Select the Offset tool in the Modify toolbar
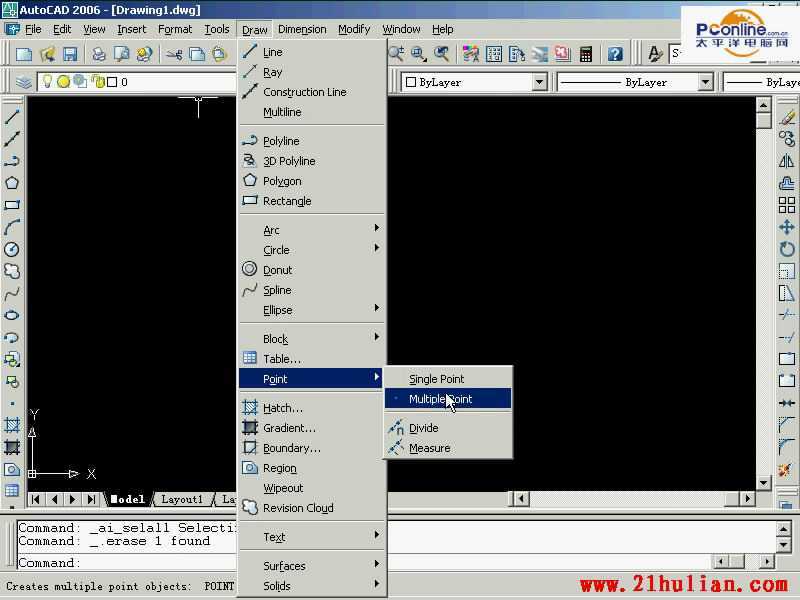Image resolution: width=800 pixels, height=600 pixels. coord(787,183)
